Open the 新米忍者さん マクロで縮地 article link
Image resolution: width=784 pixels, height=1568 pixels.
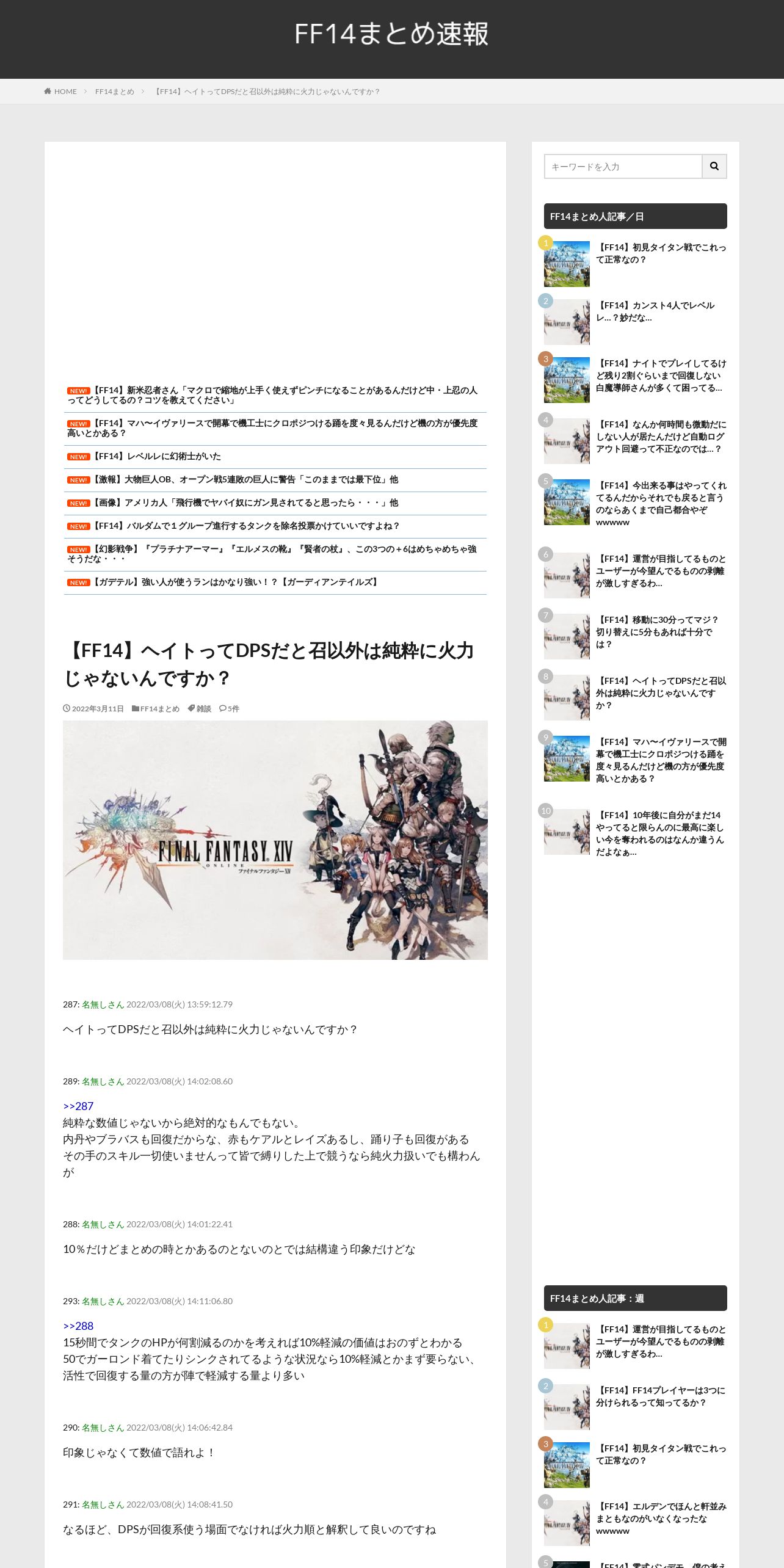coord(273,395)
